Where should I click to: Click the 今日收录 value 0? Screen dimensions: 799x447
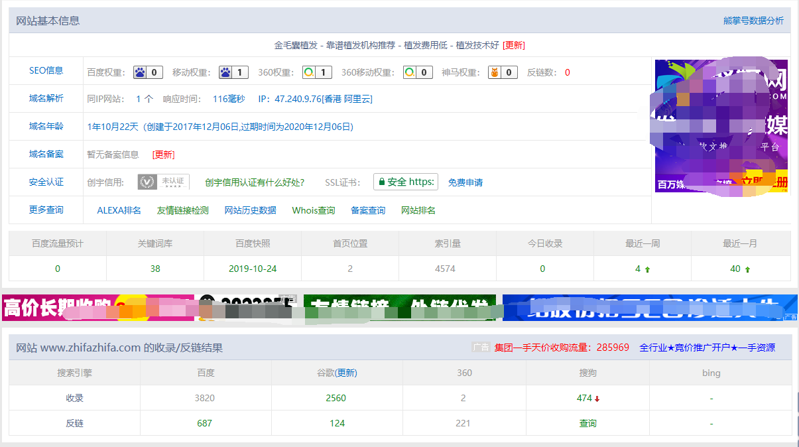point(542,269)
